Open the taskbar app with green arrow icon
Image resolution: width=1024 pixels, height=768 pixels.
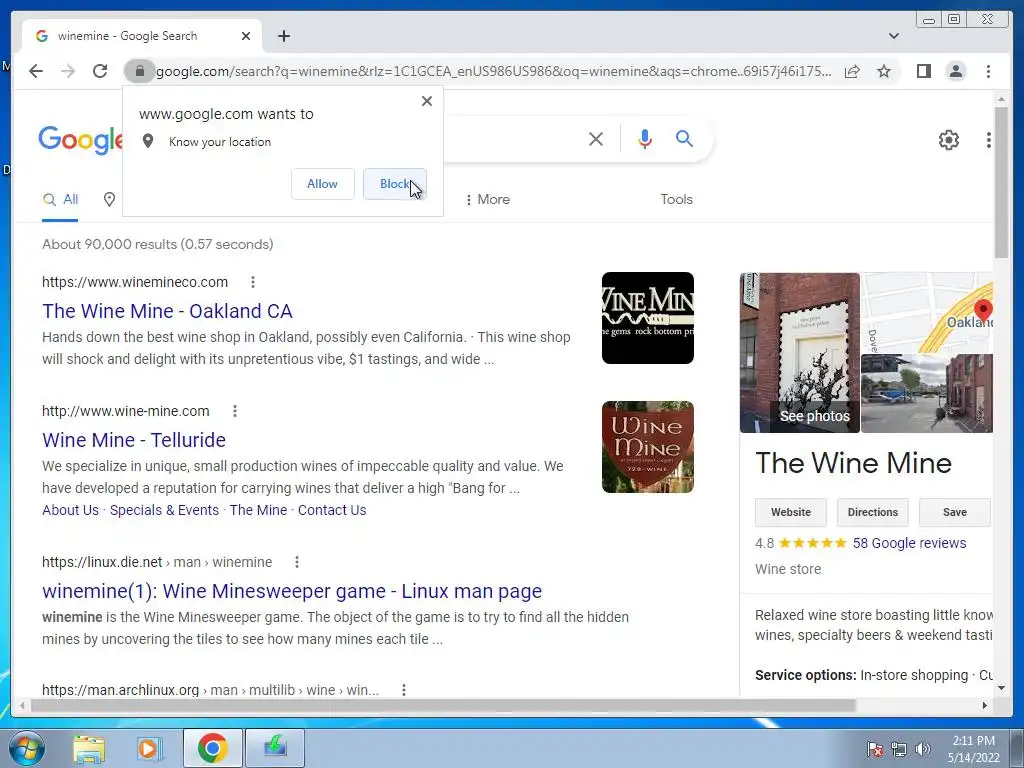[275, 748]
